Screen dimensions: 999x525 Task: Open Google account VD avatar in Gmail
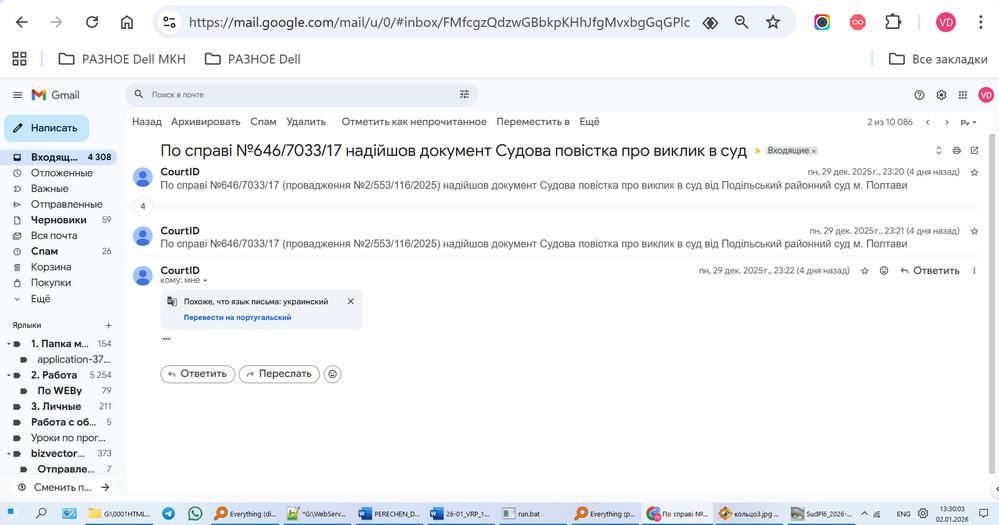pyautogui.click(x=986, y=95)
